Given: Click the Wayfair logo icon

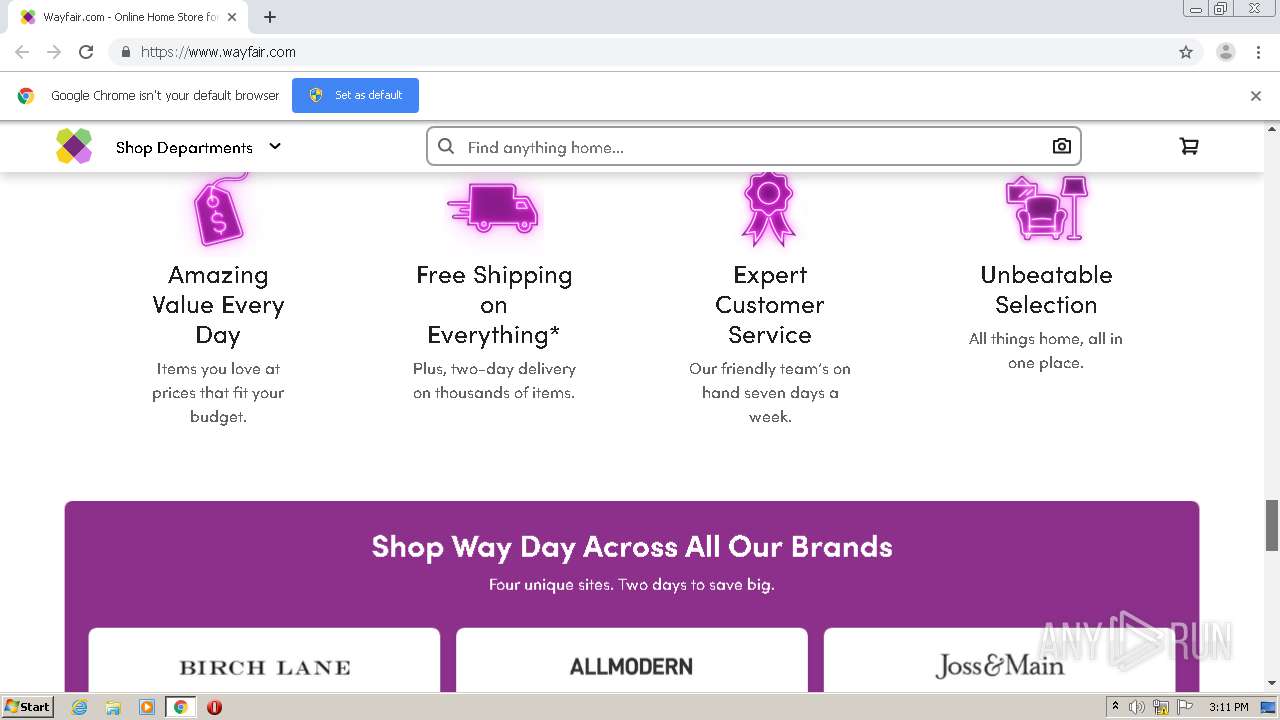Looking at the screenshot, I should (x=74, y=146).
